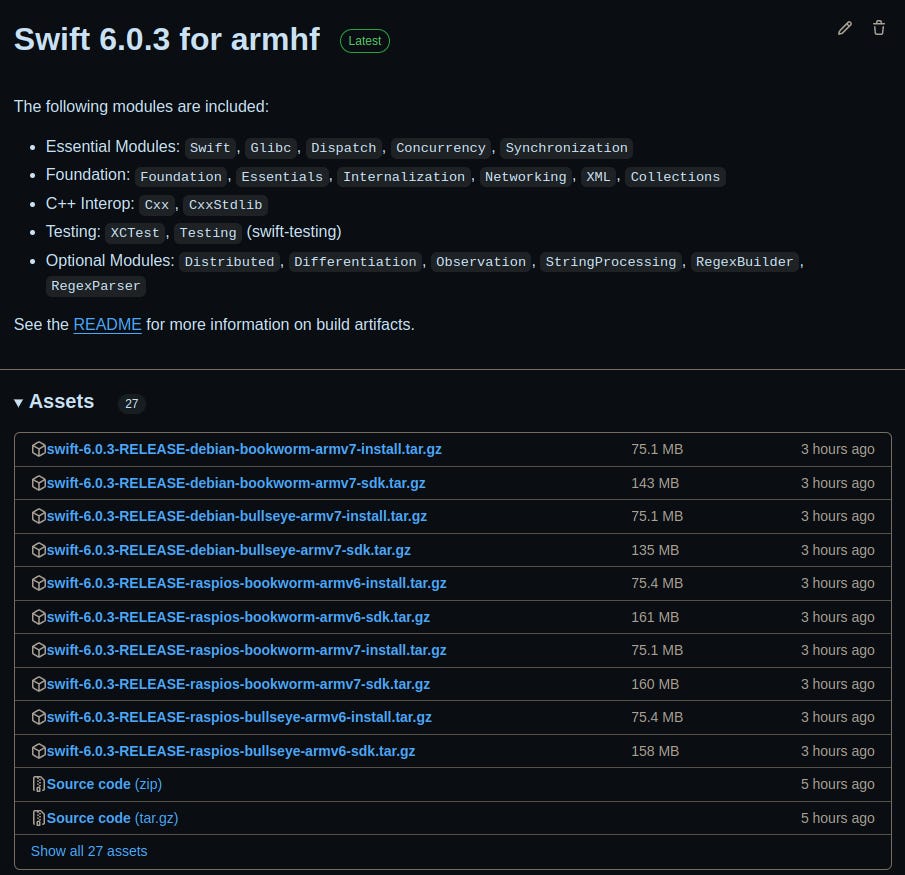
Task: Download swift-6.0.3-RELEASE-raspios-bullseye-armv6-install.tar.gz
Action: click(239, 717)
